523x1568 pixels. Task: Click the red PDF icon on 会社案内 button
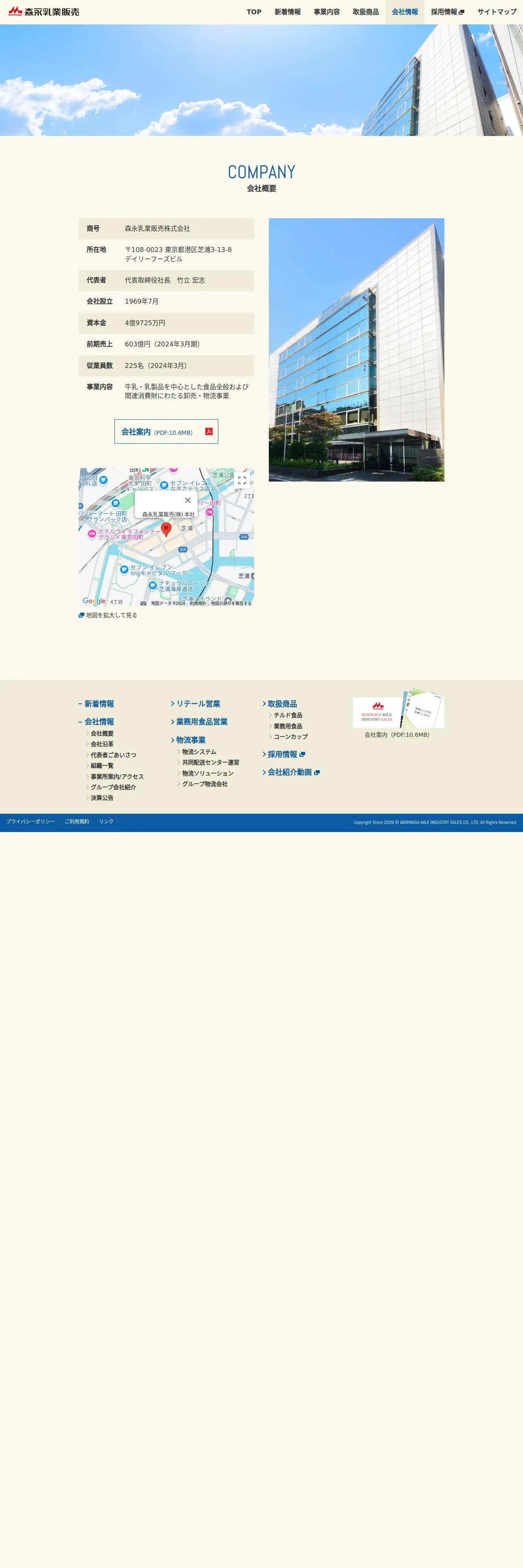[209, 431]
